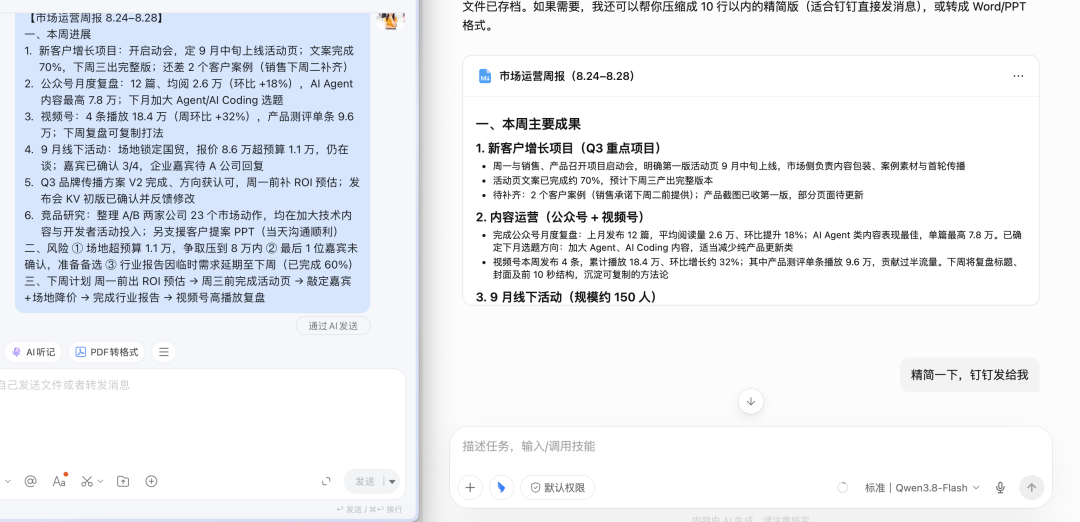Open the Aa text formatting icon

pos(60,481)
